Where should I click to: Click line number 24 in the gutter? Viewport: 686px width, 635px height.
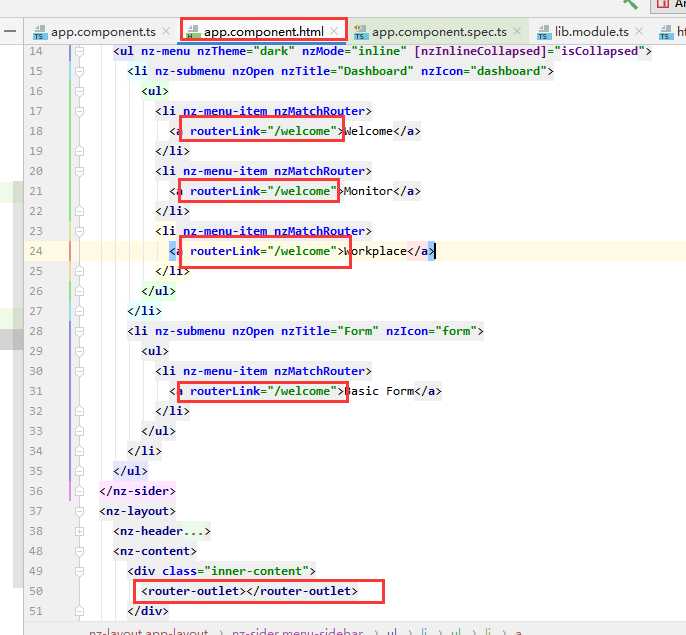pyautogui.click(x=36, y=251)
